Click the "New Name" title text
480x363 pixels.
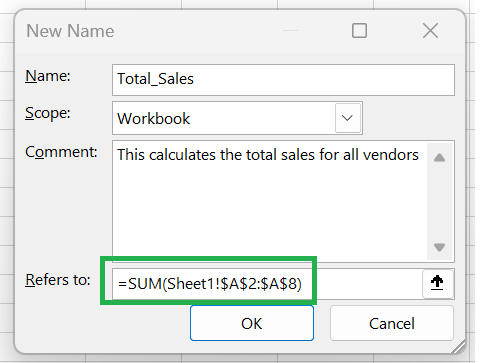(70, 31)
